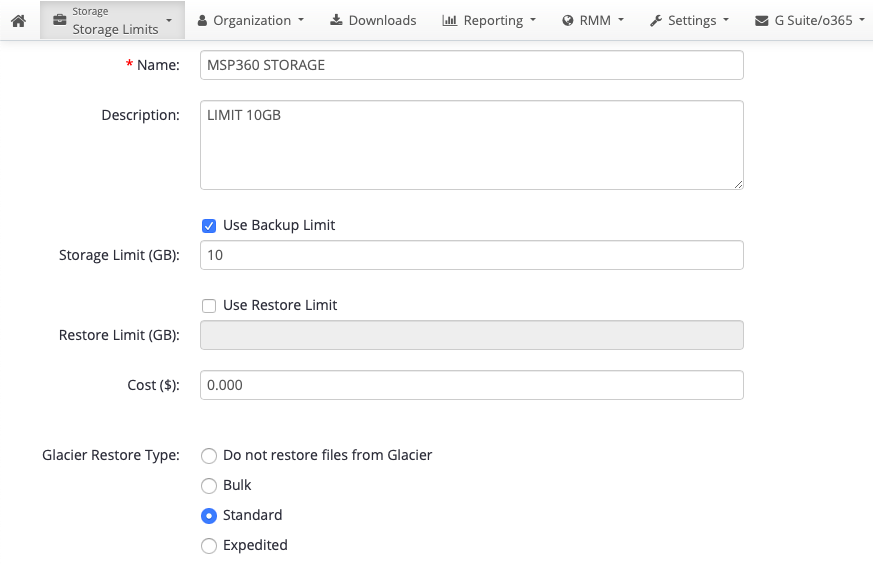Click the G Suite/o365 envelope icon

(x=761, y=21)
